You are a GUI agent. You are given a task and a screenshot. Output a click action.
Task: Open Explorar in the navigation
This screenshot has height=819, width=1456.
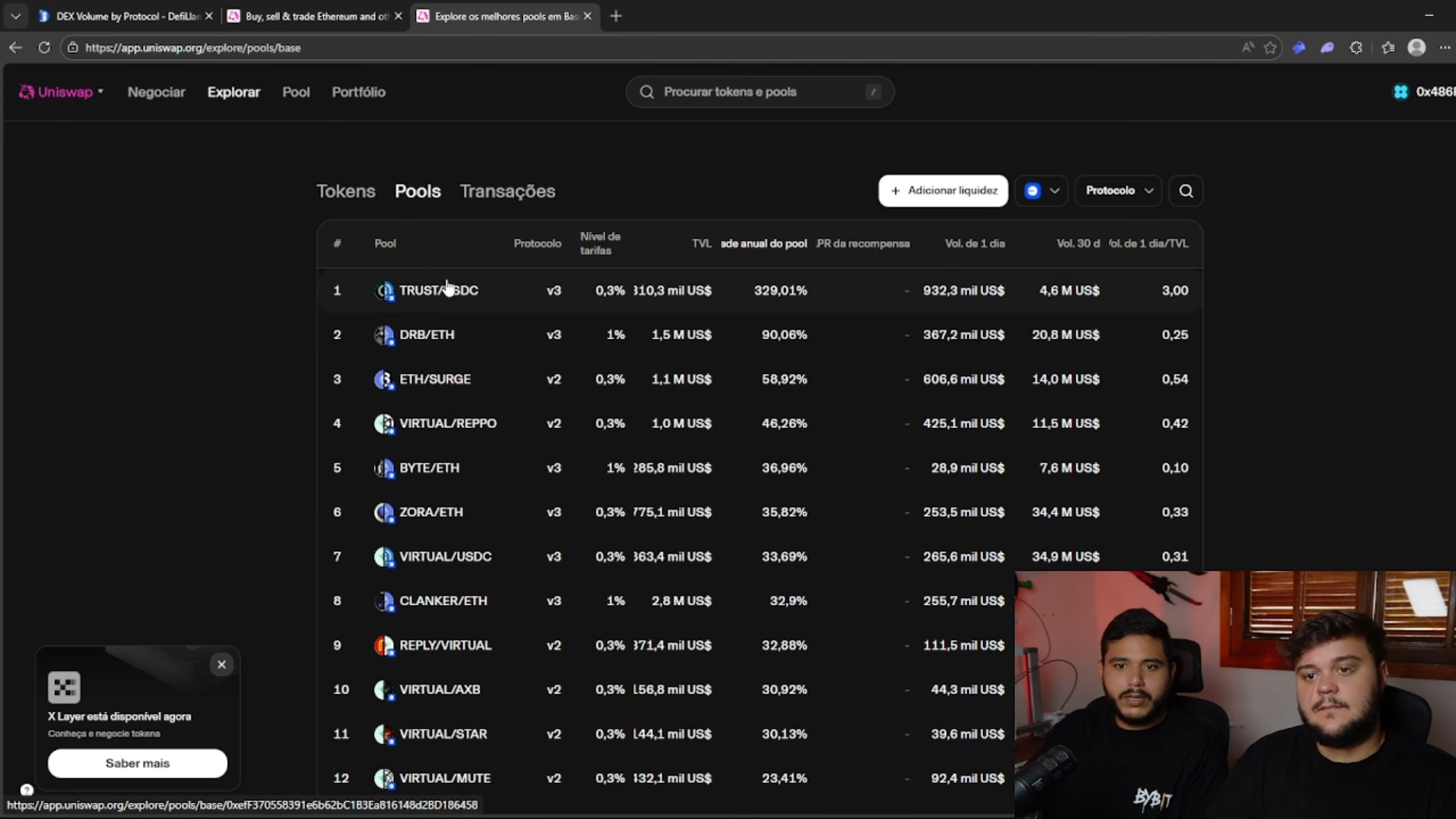click(x=233, y=92)
